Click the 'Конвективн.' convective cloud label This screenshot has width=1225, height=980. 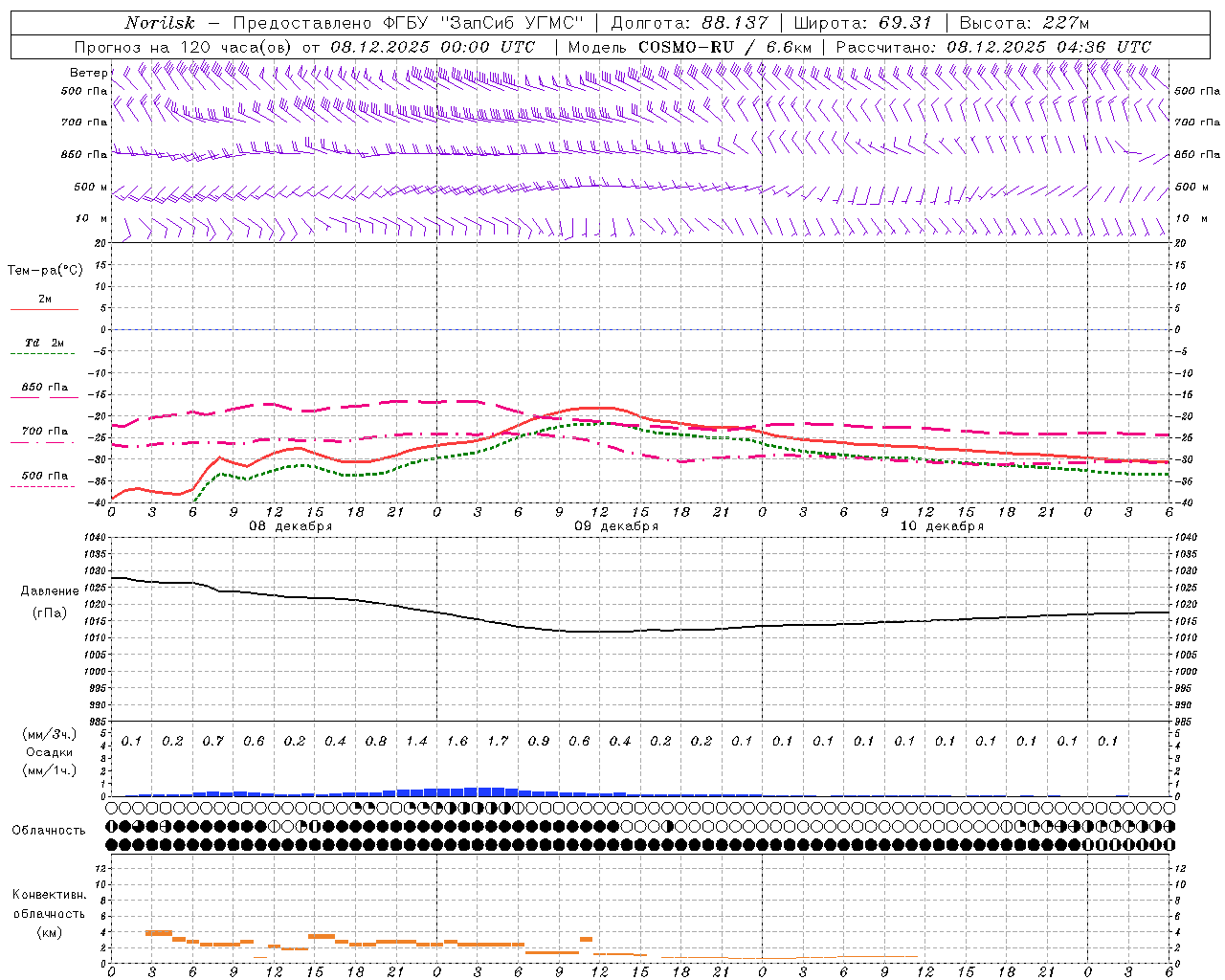[49, 895]
